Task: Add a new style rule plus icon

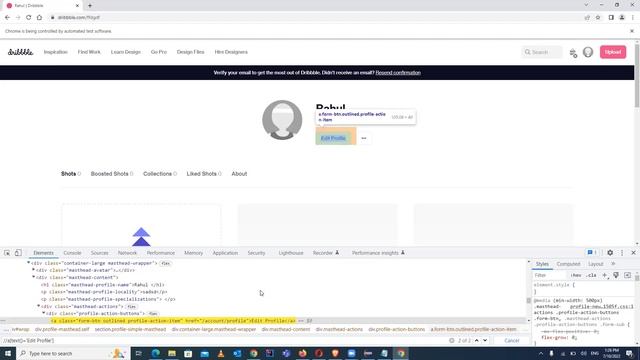Action: (x=604, y=275)
